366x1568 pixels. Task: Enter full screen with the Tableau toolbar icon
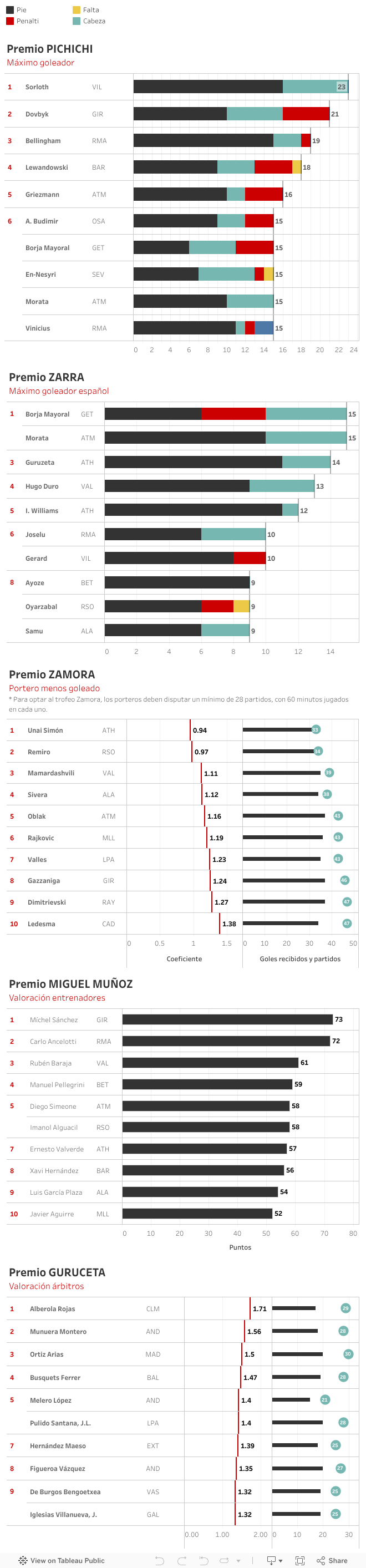(299, 1560)
